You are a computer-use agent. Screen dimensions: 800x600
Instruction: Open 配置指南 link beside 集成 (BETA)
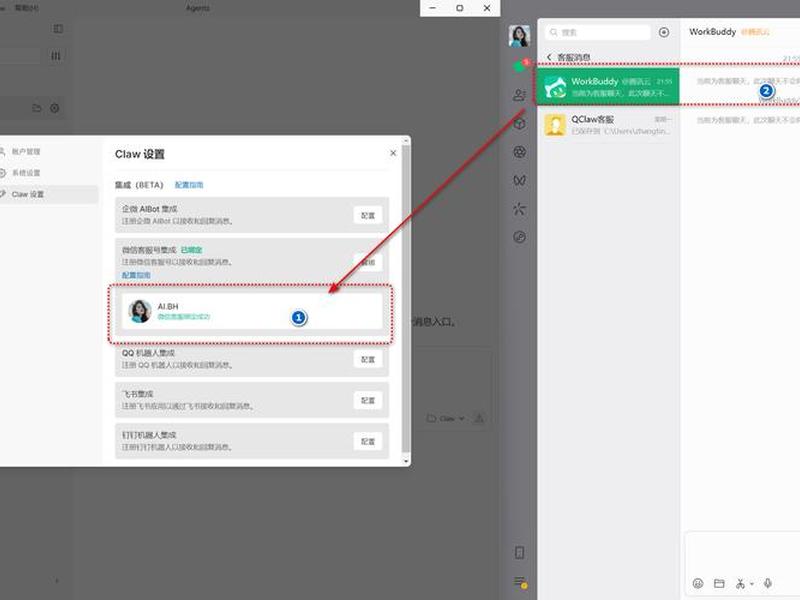[x=189, y=185]
